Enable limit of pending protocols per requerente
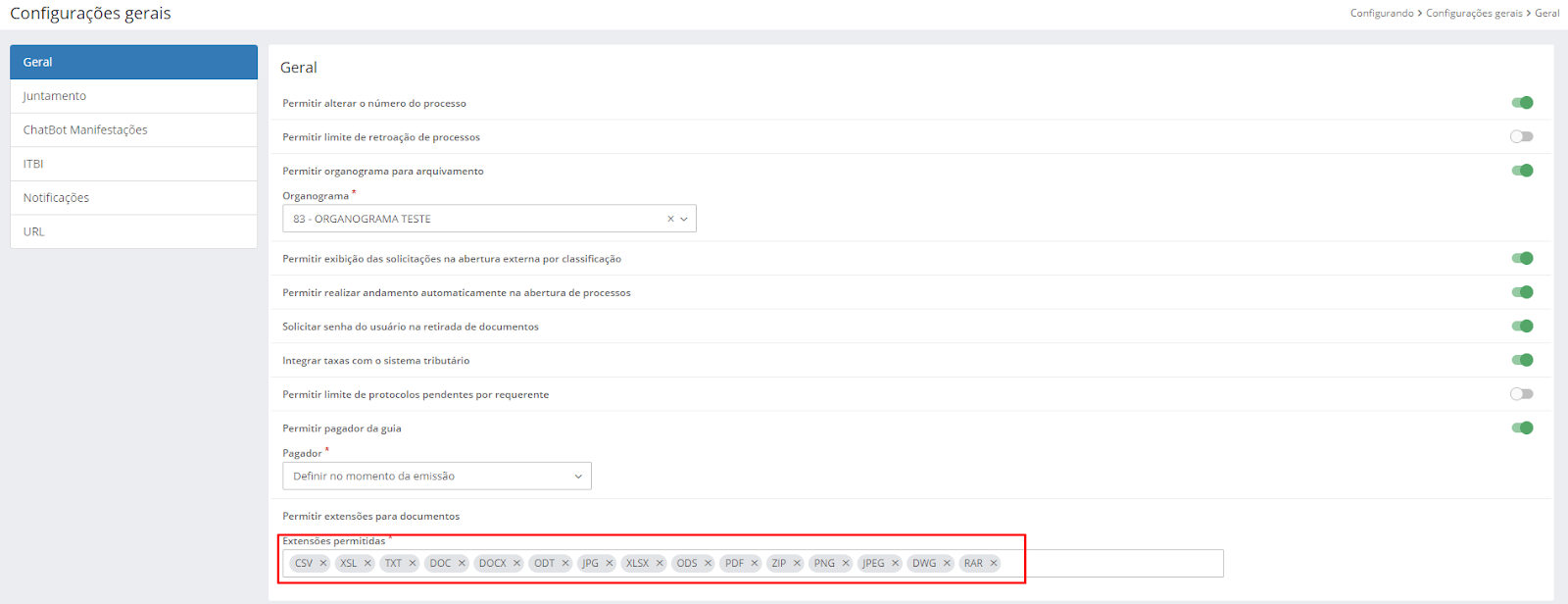Image resolution: width=1568 pixels, height=604 pixels. pos(1521,394)
